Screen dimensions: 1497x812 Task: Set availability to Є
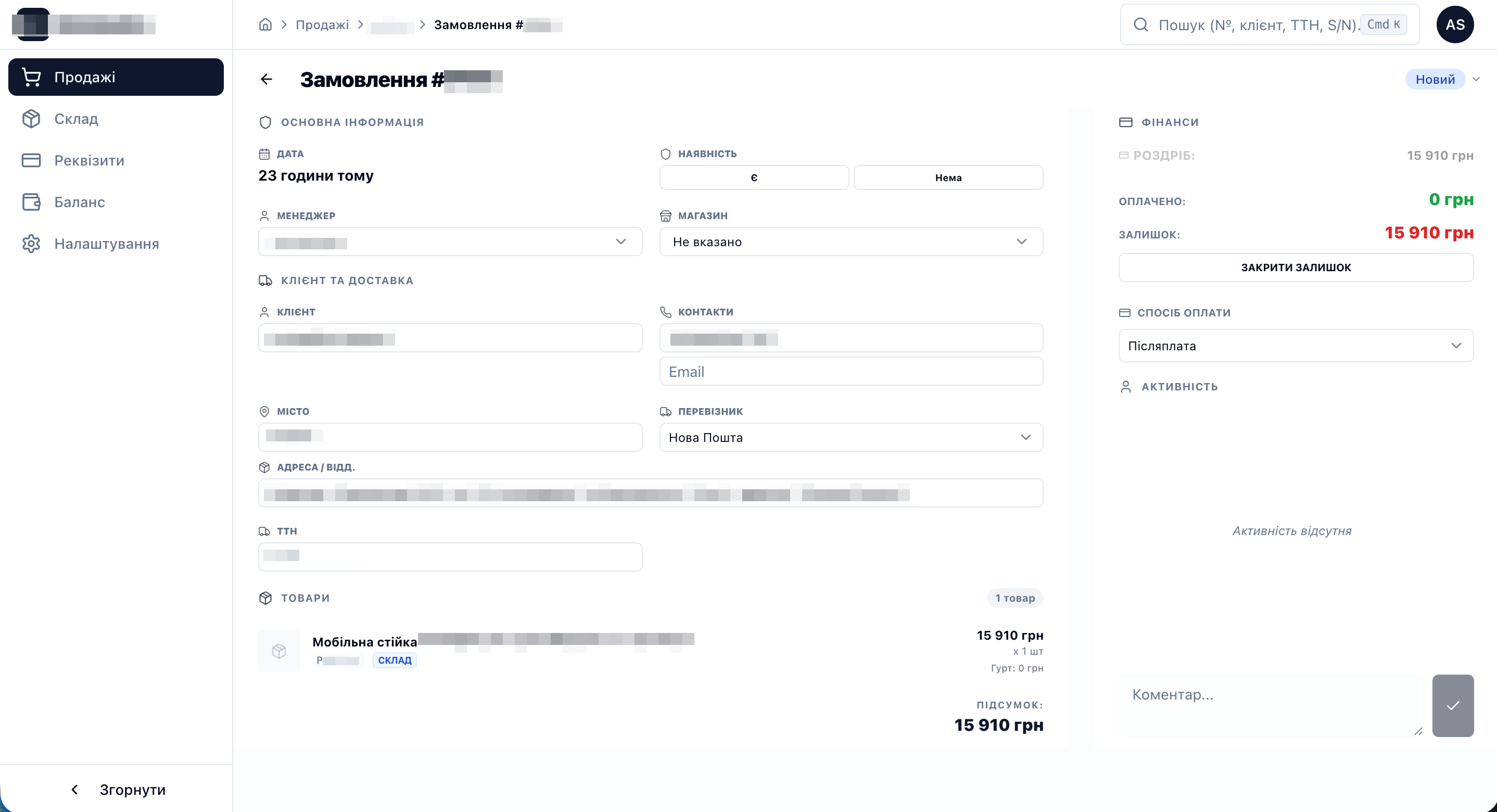coord(754,177)
